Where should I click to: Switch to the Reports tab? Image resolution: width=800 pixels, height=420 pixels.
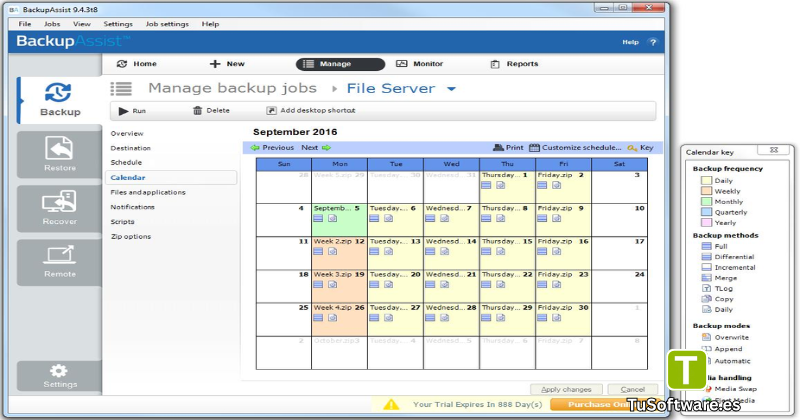pyautogui.click(x=514, y=64)
